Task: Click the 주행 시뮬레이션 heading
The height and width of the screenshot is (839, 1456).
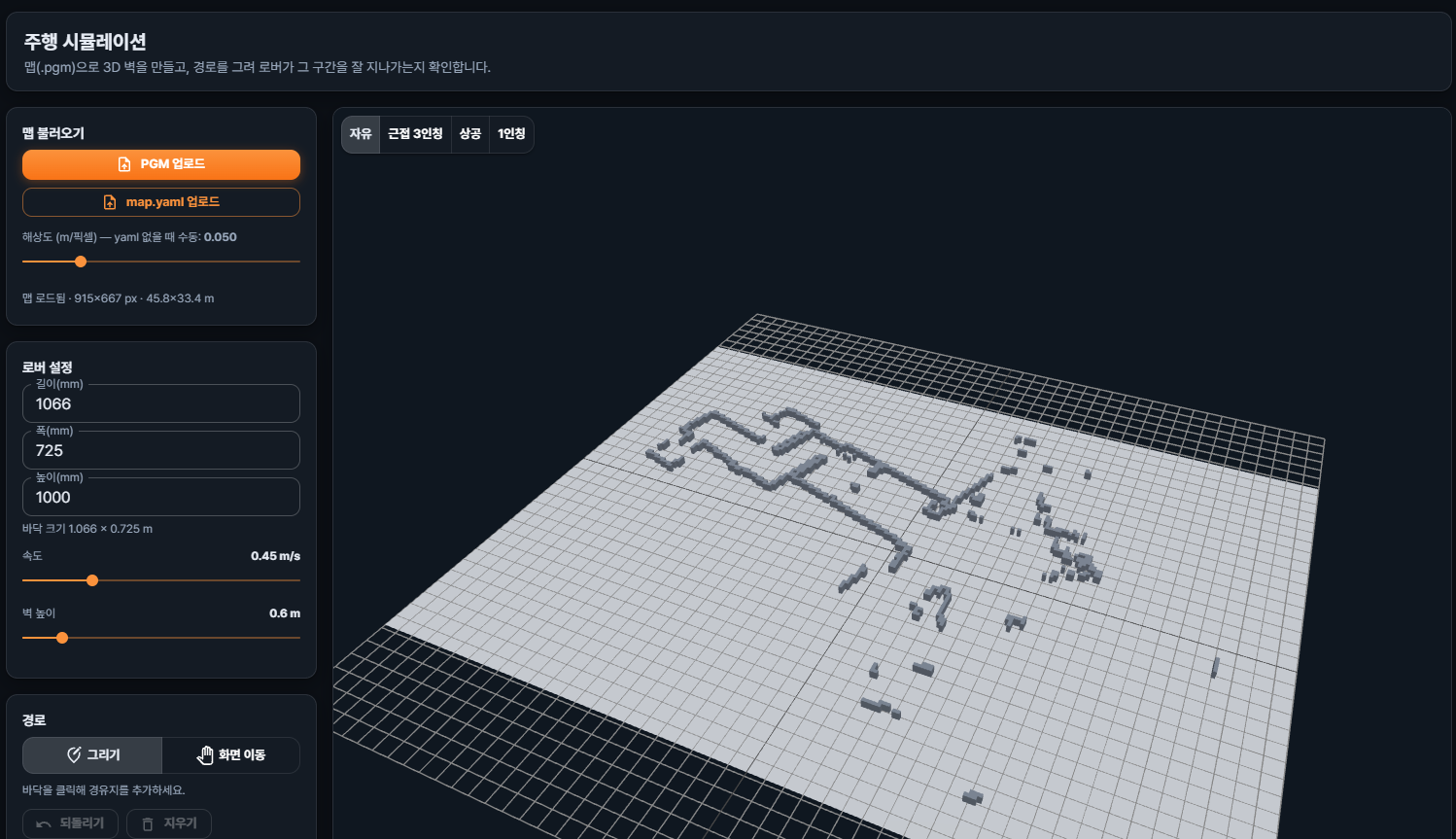Action: pos(86,42)
